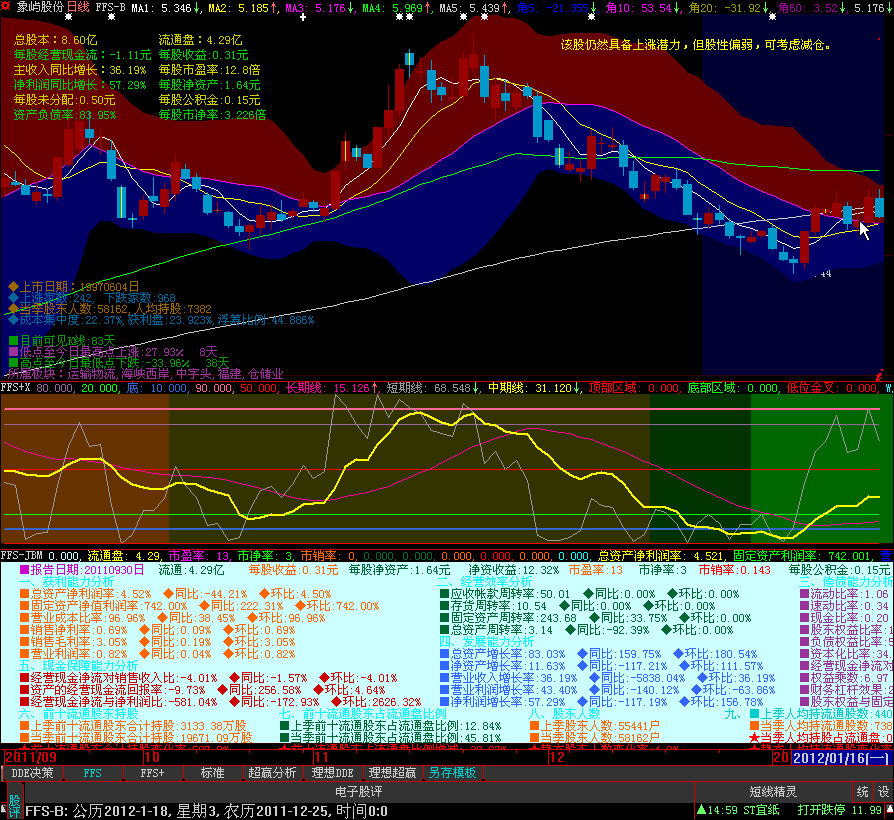Open the 理想超赢 tab
This screenshot has width=894, height=820.
click(x=392, y=773)
